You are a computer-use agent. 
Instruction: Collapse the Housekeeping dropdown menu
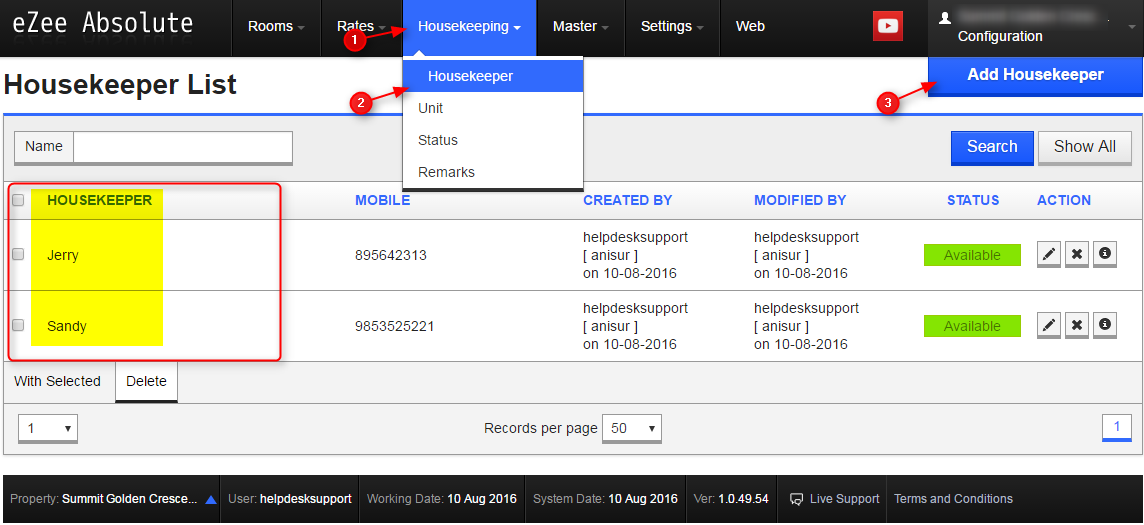(469, 27)
